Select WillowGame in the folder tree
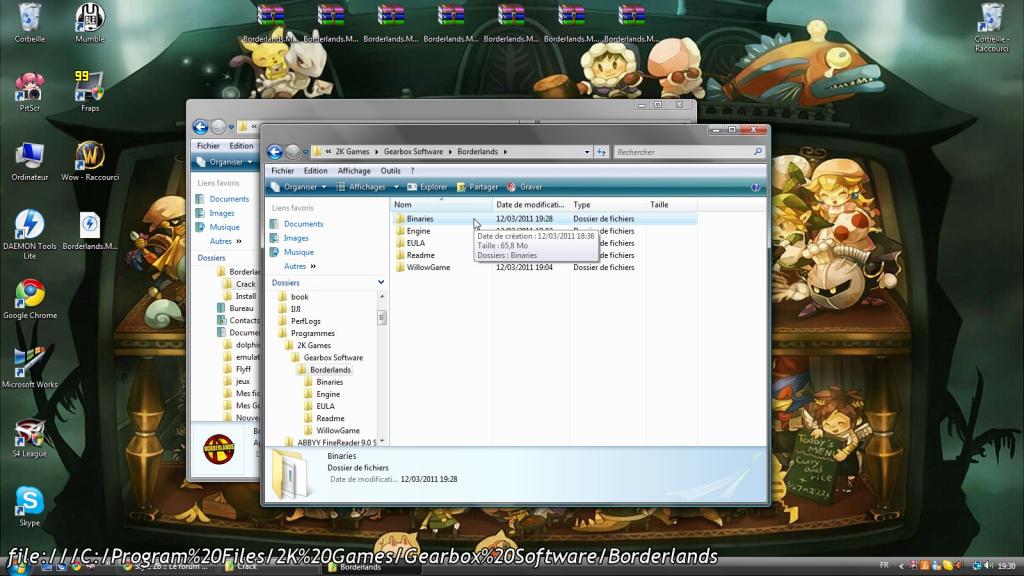 (338, 431)
